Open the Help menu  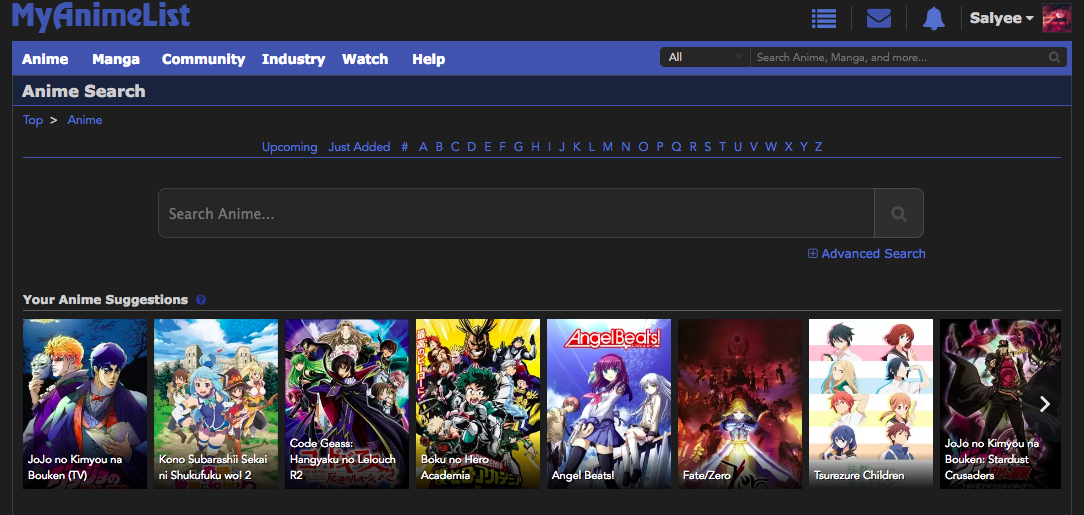[429, 59]
